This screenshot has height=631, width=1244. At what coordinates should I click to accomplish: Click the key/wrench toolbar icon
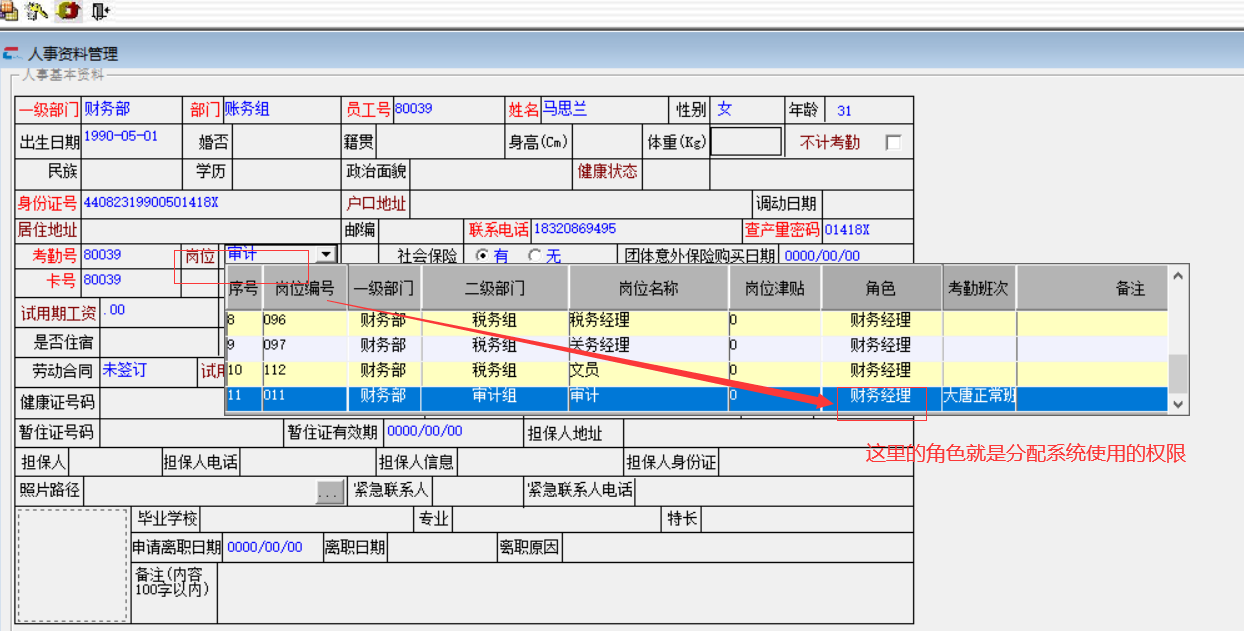(38, 11)
